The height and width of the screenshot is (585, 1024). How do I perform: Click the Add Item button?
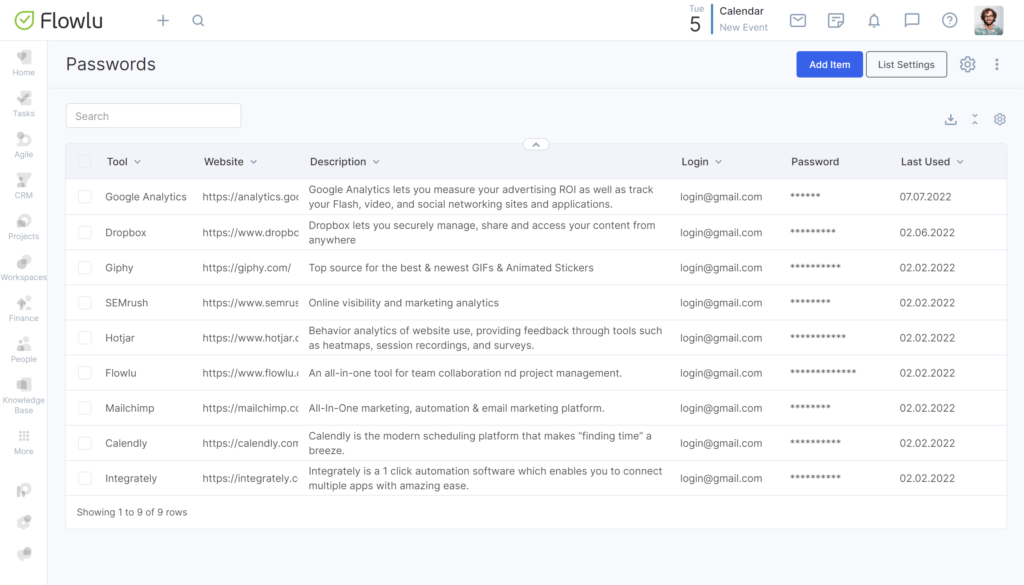[x=829, y=65]
